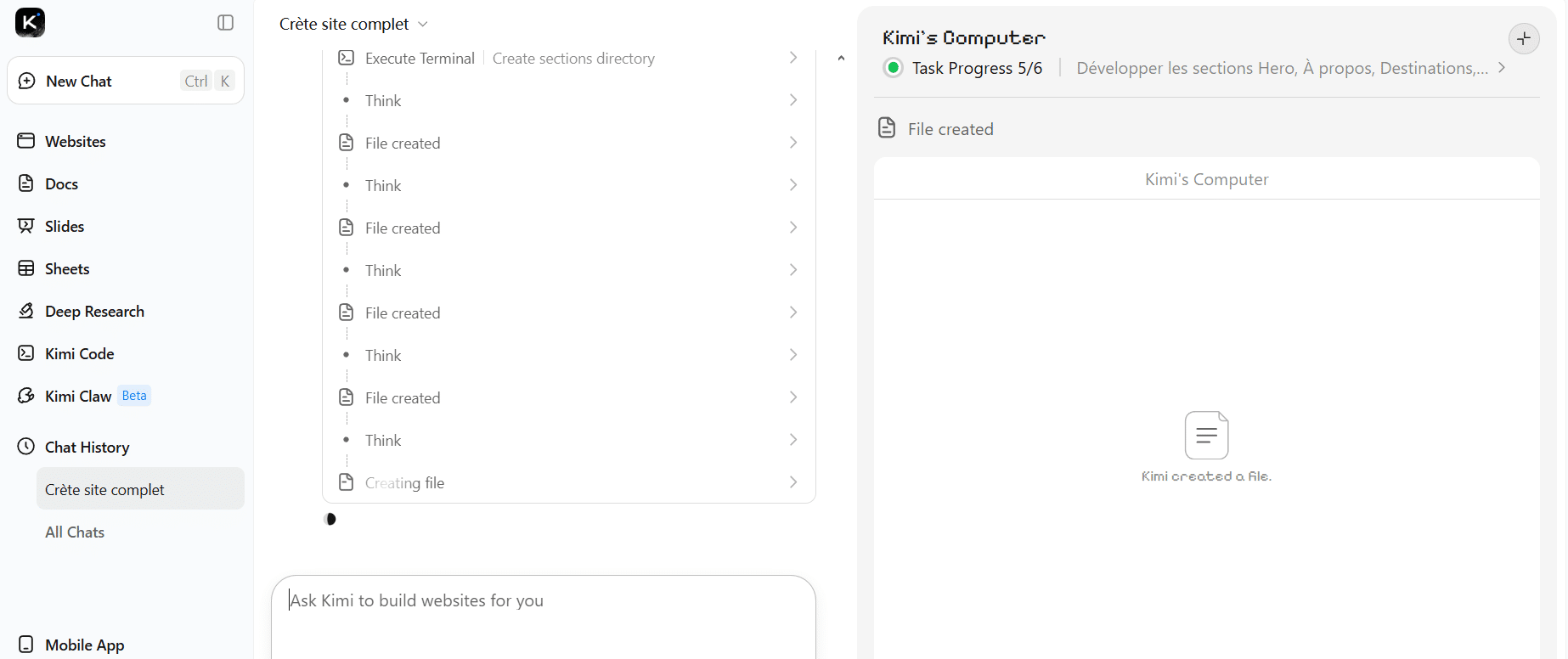Click the created file document thumbnail

(1206, 435)
